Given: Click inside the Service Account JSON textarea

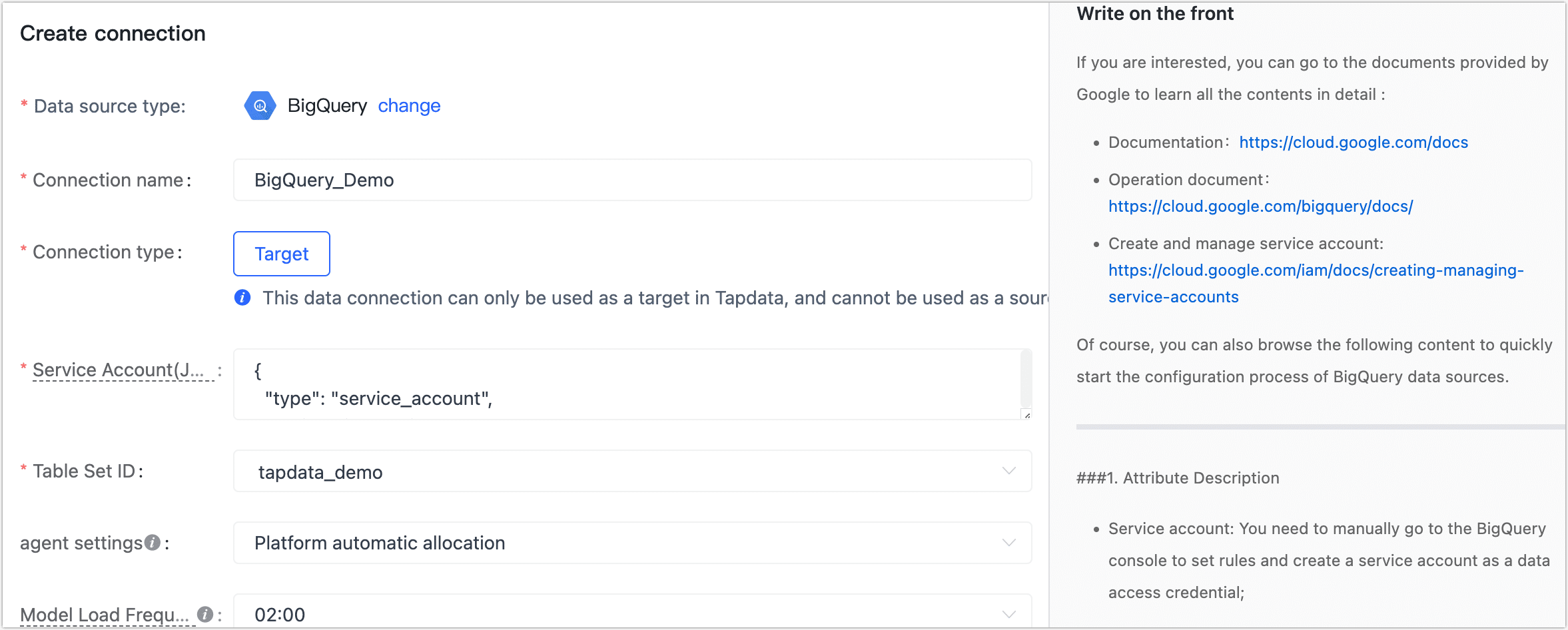Looking at the screenshot, I should point(599,384).
